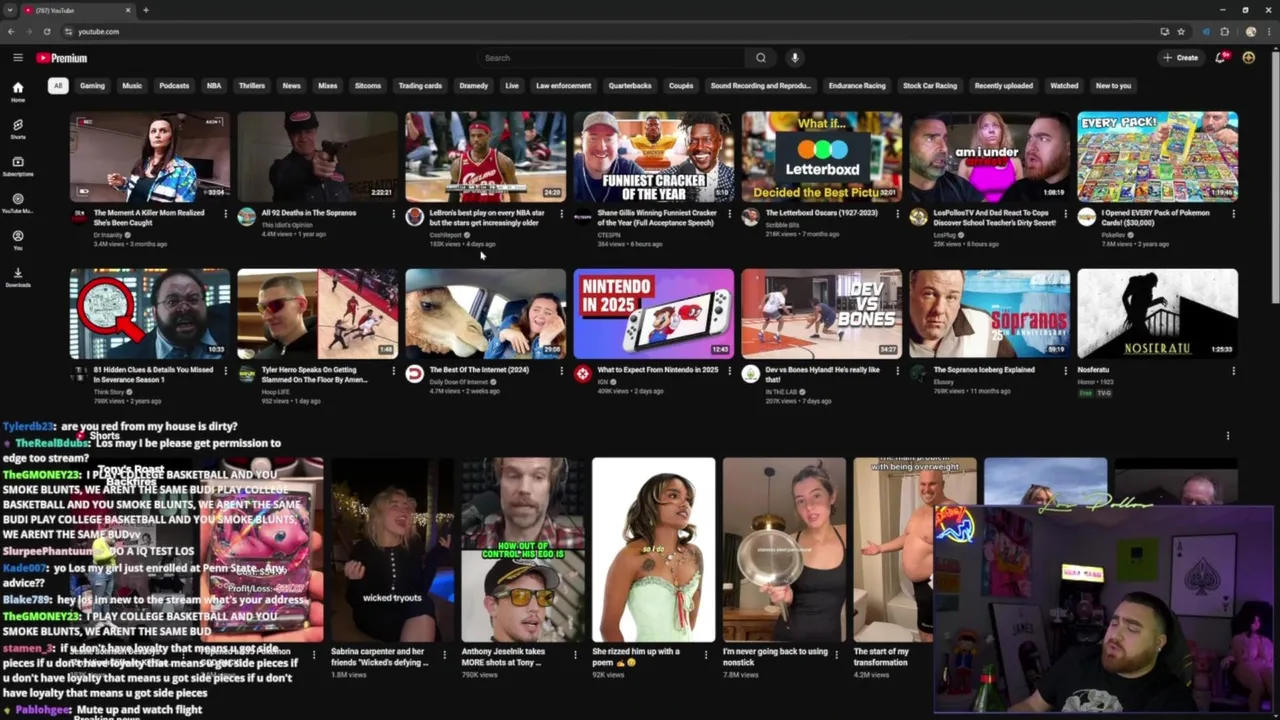
Task: Bookmark this page with the star icon
Action: (x=1181, y=31)
